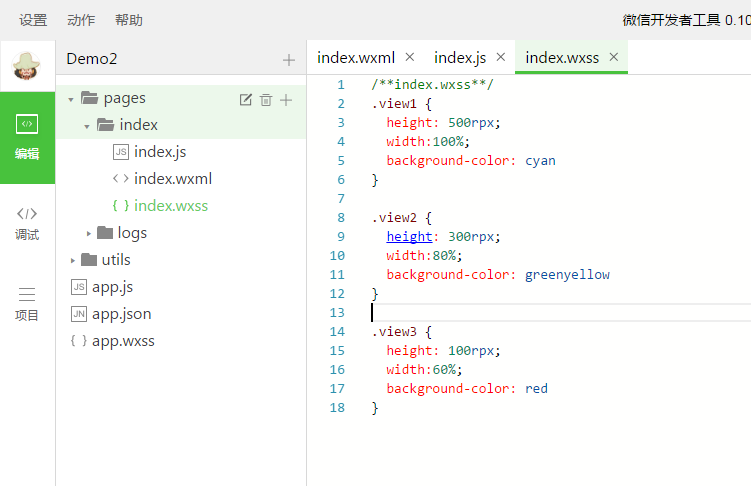This screenshot has width=755, height=486.
Task: Expand the utils folder
Action: [72, 260]
